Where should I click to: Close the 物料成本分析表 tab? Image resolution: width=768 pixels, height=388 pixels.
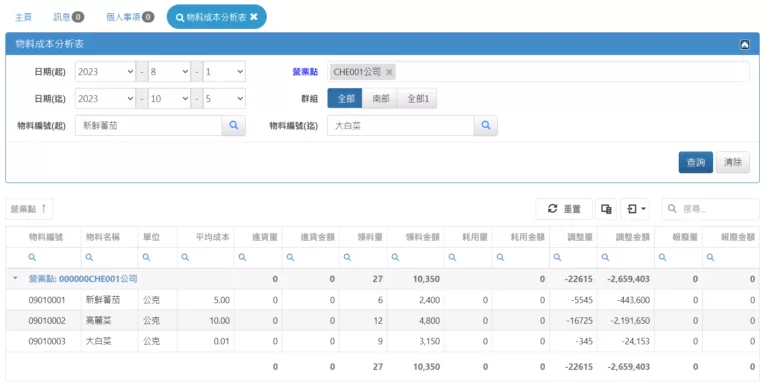(x=254, y=17)
